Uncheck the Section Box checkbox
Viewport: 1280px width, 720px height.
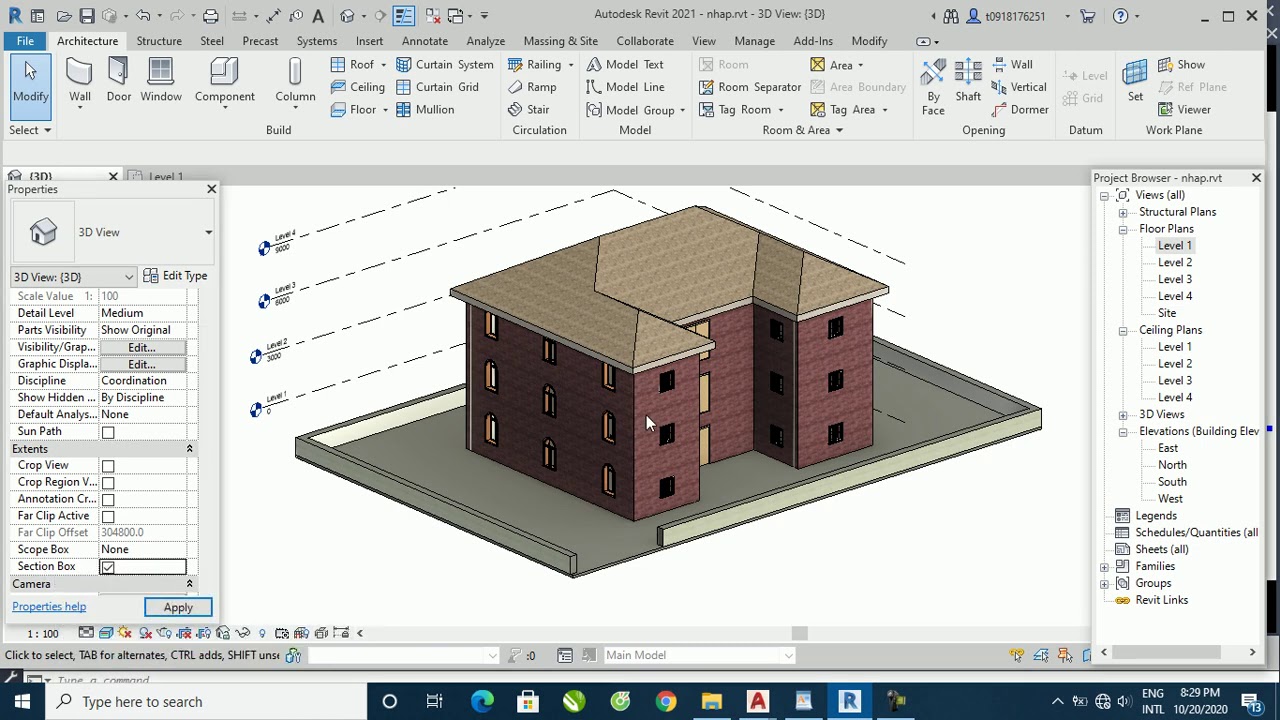pyautogui.click(x=108, y=568)
